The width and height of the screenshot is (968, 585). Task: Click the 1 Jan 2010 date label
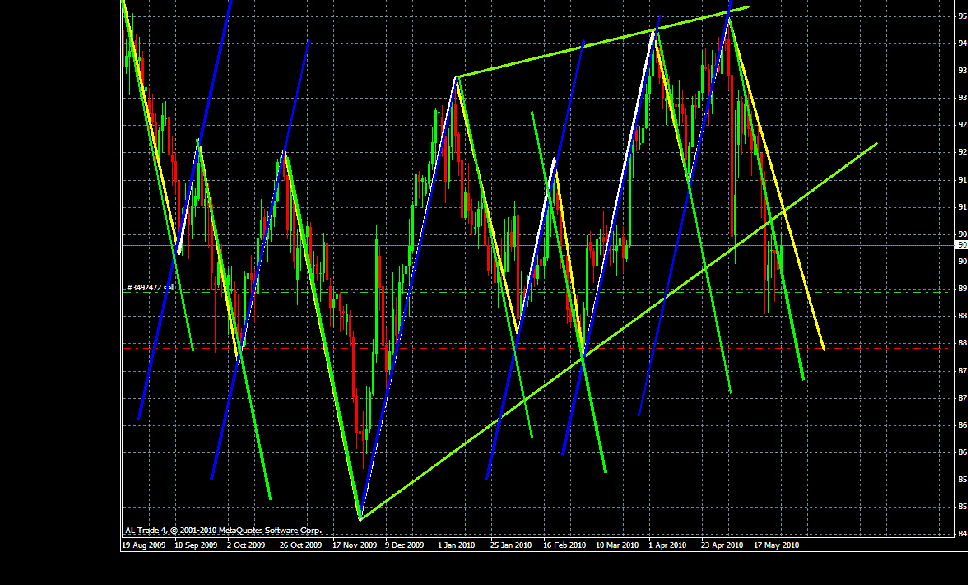457,546
